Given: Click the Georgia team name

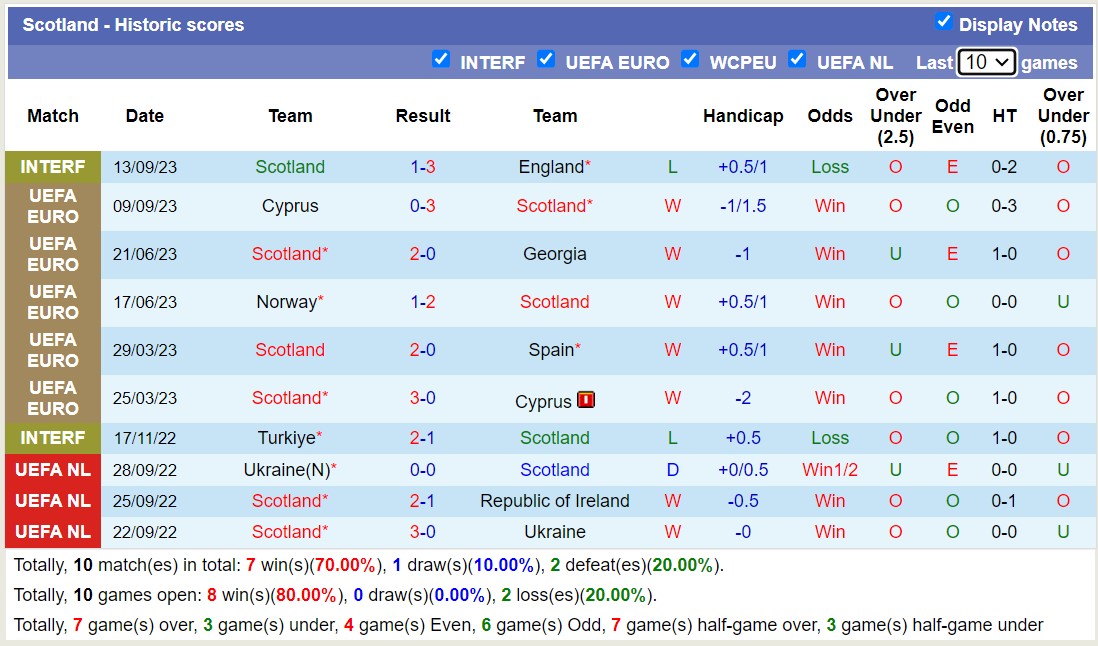Looking at the screenshot, I should pyautogui.click(x=555, y=254).
